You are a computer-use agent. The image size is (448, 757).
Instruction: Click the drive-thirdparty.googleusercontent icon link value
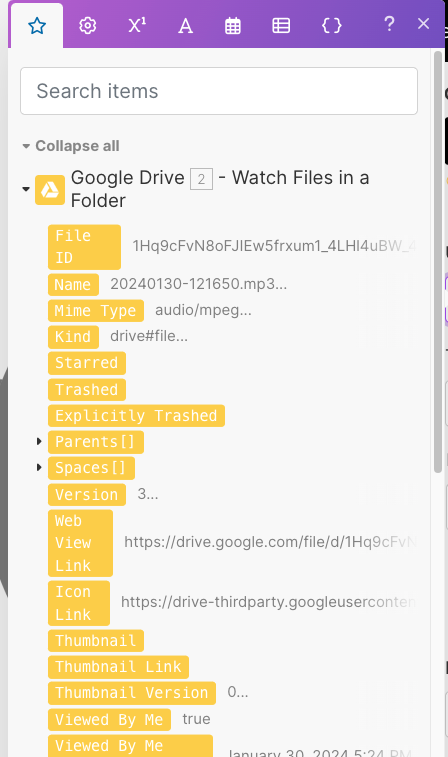point(268,602)
